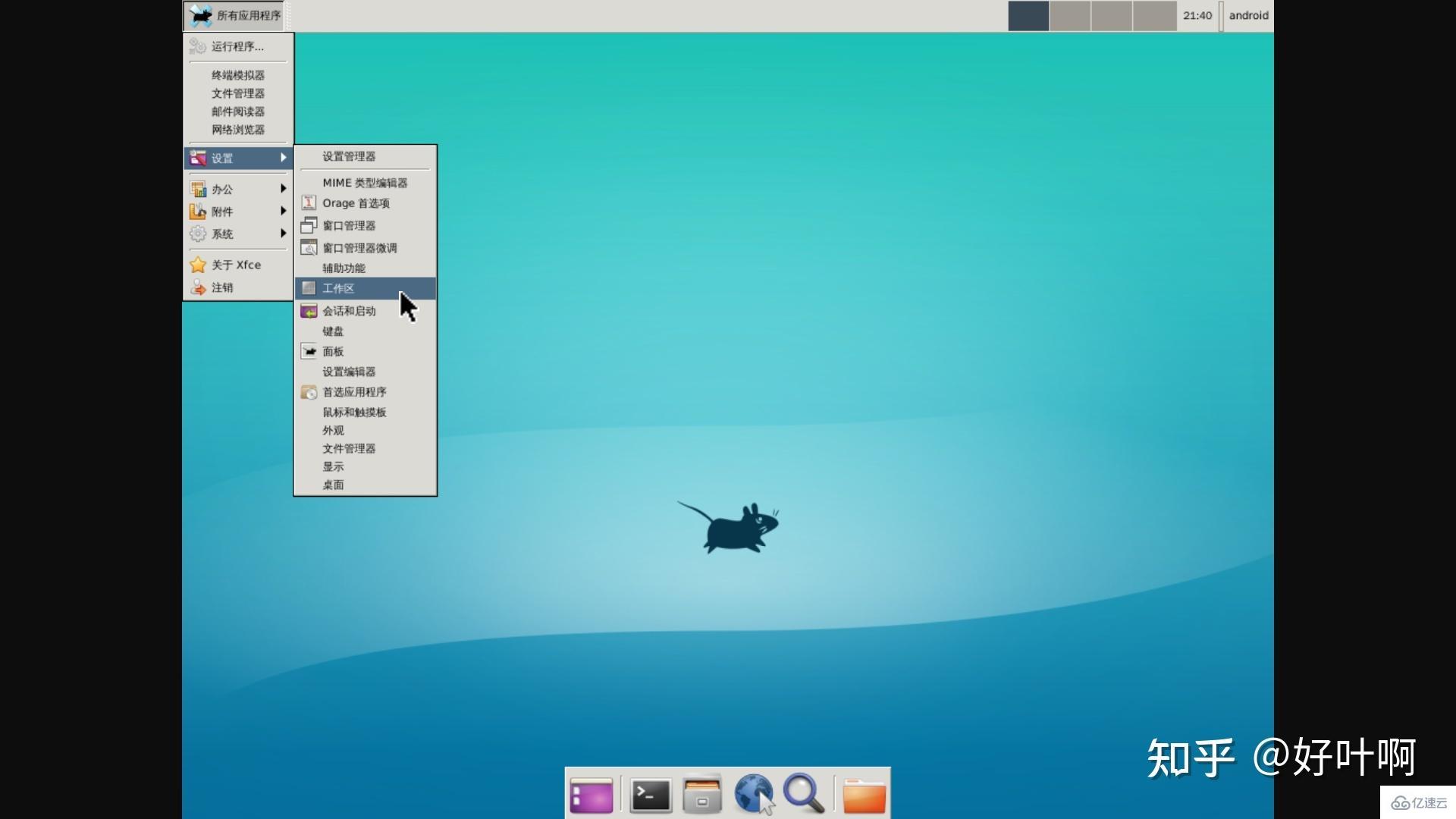This screenshot has width=1456, height=819.
Task: Expand 办公 office submenu
Action: [x=237, y=189]
